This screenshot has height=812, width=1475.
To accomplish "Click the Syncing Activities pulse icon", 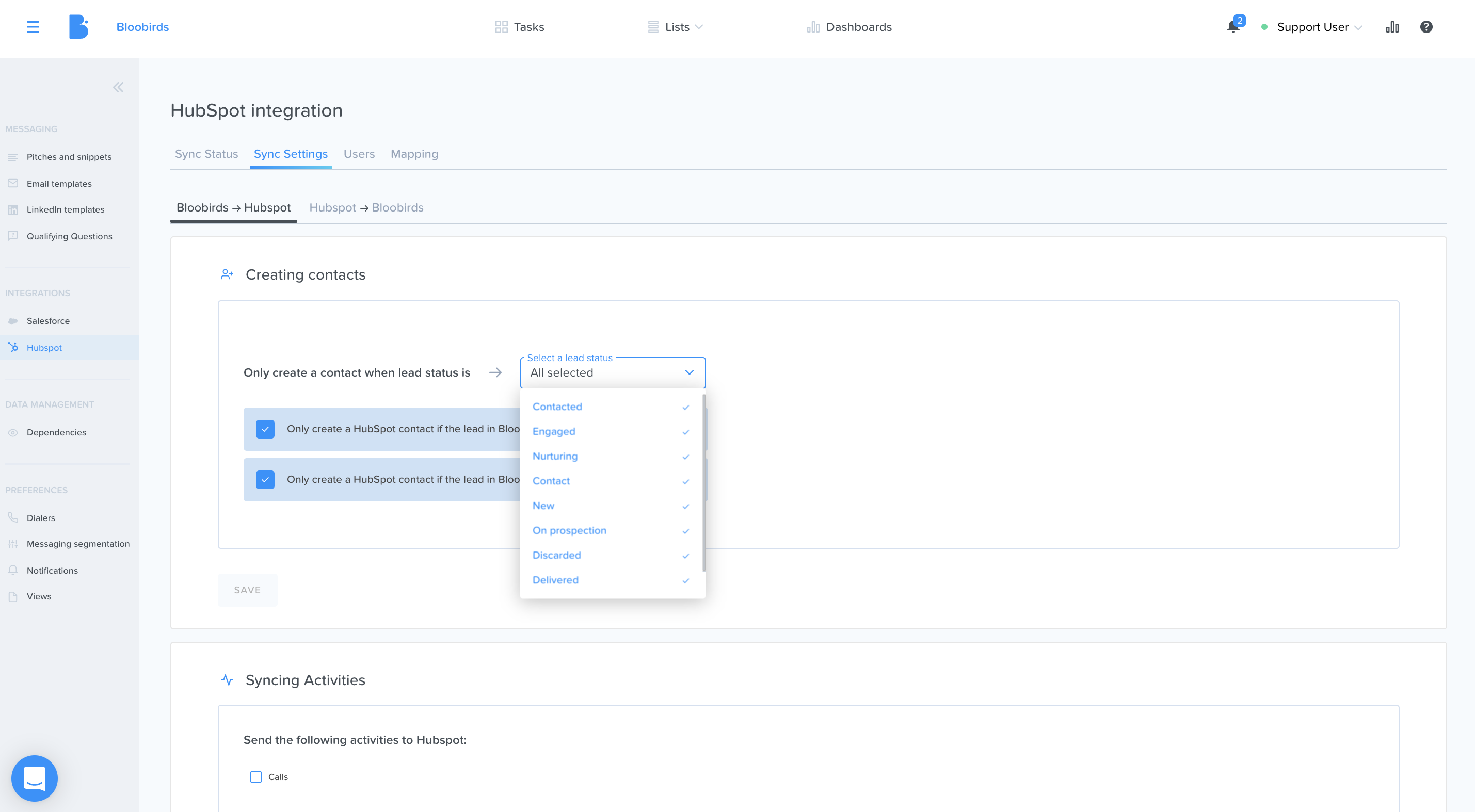I will [227, 680].
